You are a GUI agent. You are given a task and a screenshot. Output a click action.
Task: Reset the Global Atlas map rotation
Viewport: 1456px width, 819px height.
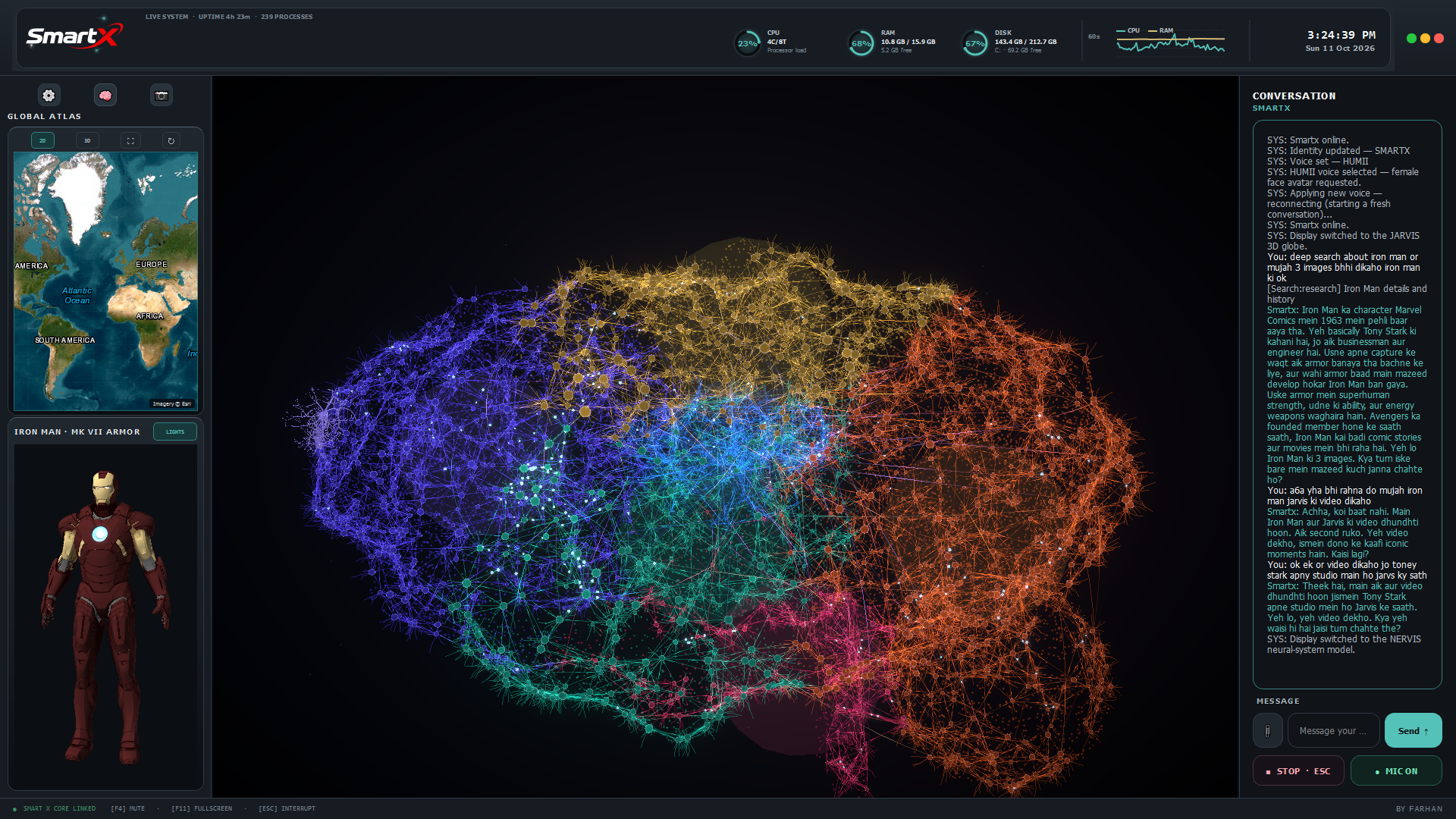click(171, 140)
